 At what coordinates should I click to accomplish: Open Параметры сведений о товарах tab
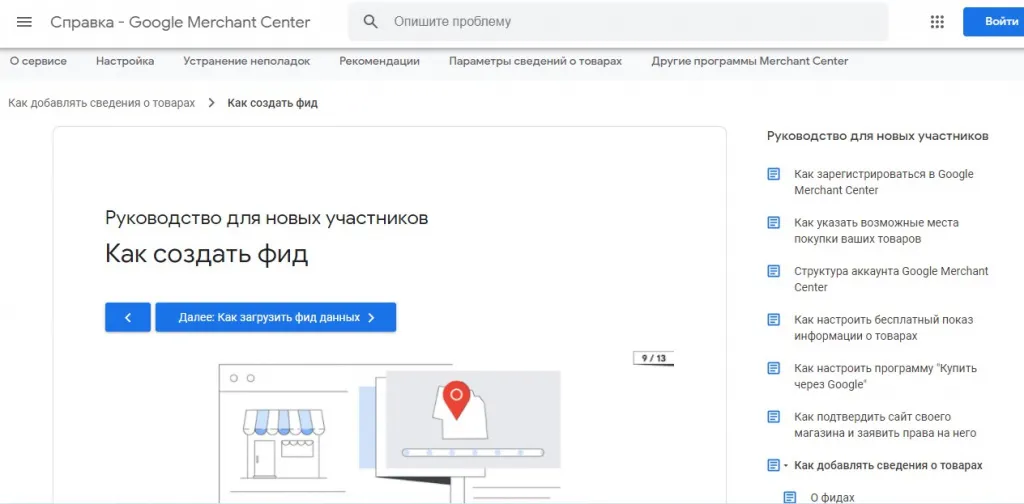[x=536, y=61]
